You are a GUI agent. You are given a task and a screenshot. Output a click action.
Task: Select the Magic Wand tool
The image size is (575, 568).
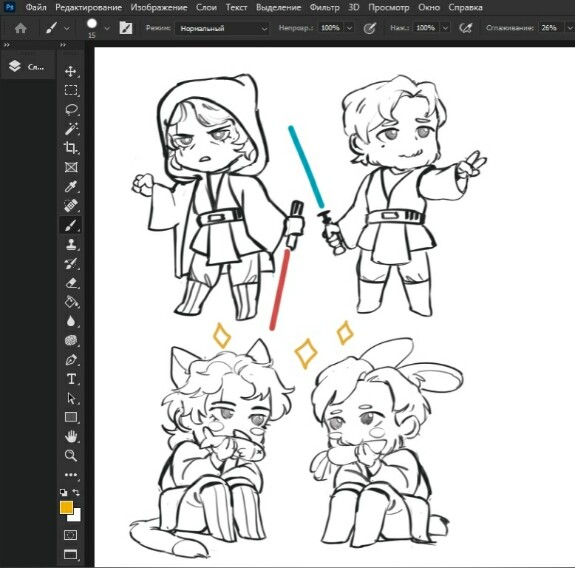(x=71, y=129)
